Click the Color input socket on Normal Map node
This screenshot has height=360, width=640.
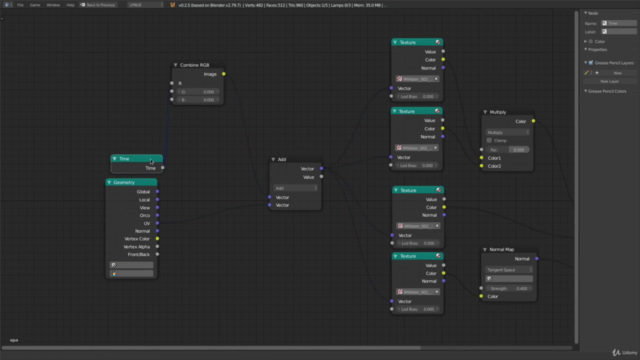pyautogui.click(x=481, y=296)
